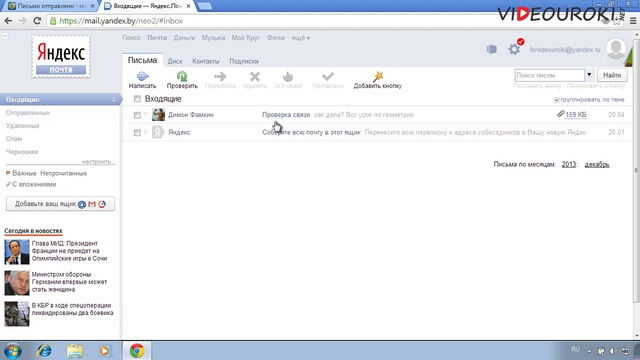This screenshot has height=360, width=640.
Task: Open File Explorer folder on taskbar
Action: pyautogui.click(x=75, y=351)
